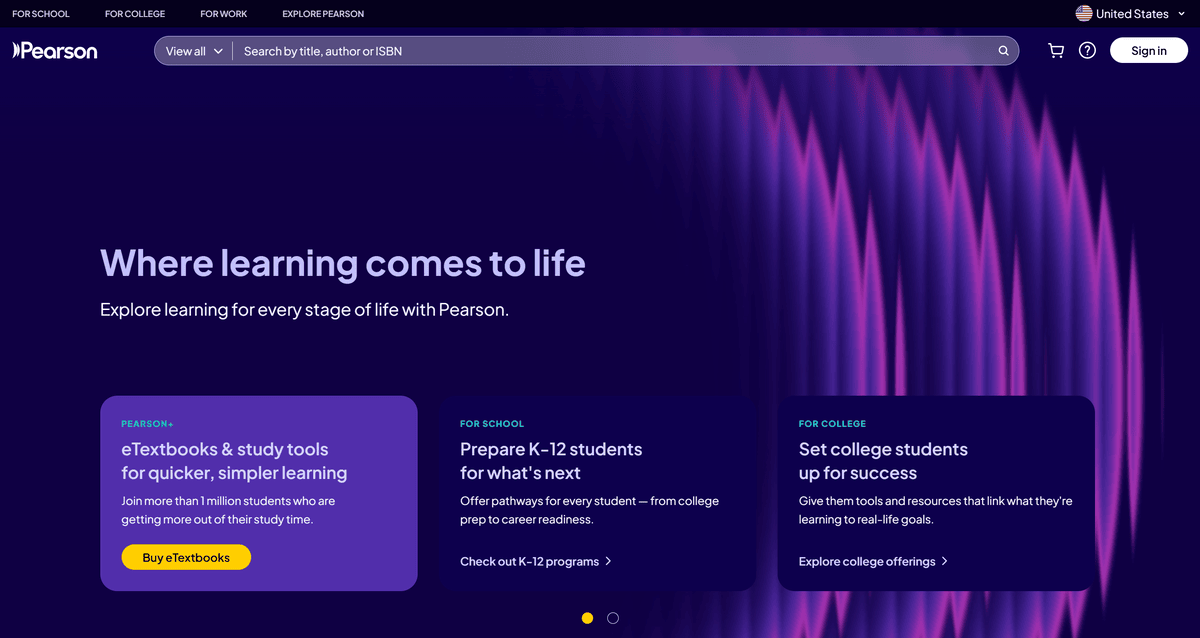Image resolution: width=1200 pixels, height=638 pixels.
Task: Open the Explore Pearson menu
Action: [x=323, y=14]
